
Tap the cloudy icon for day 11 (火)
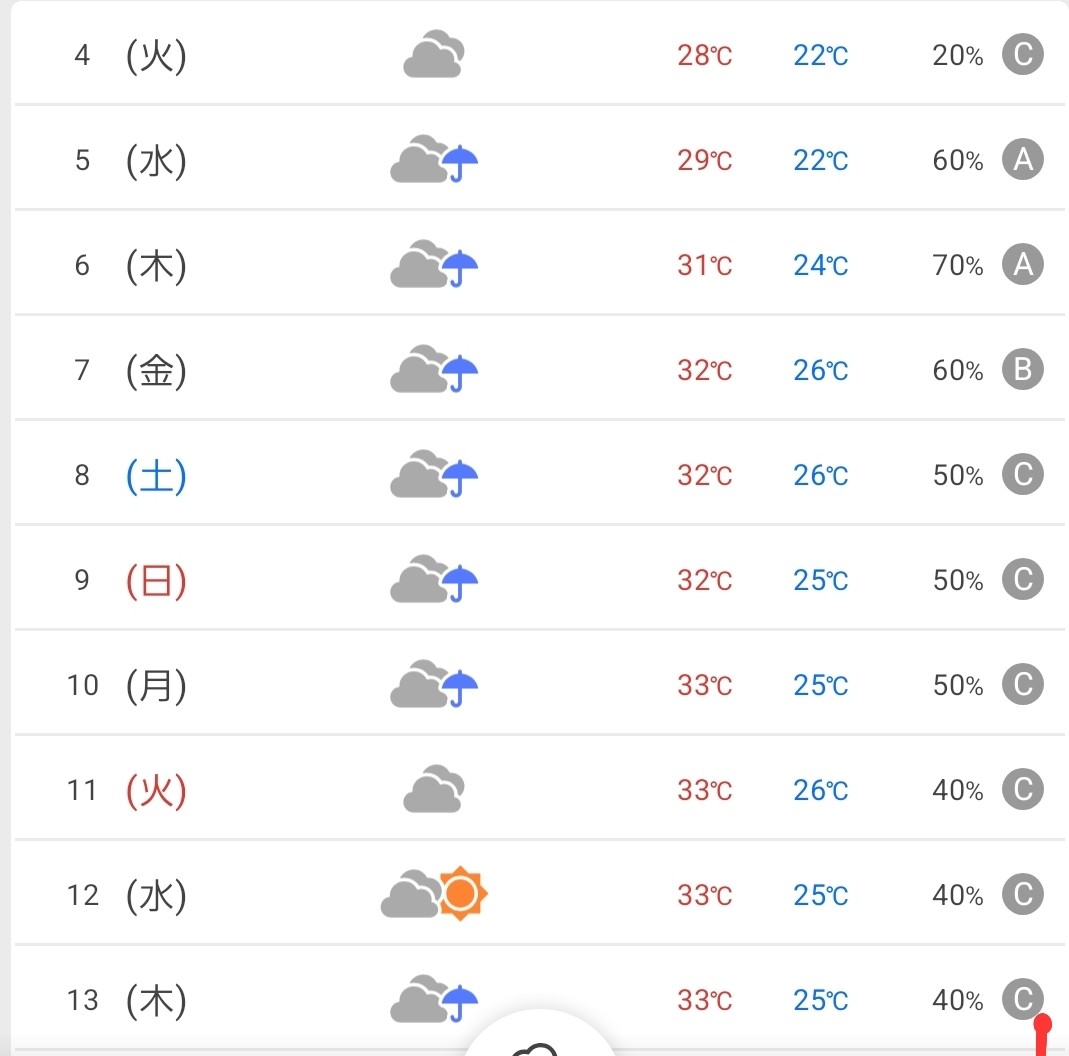[434, 789]
